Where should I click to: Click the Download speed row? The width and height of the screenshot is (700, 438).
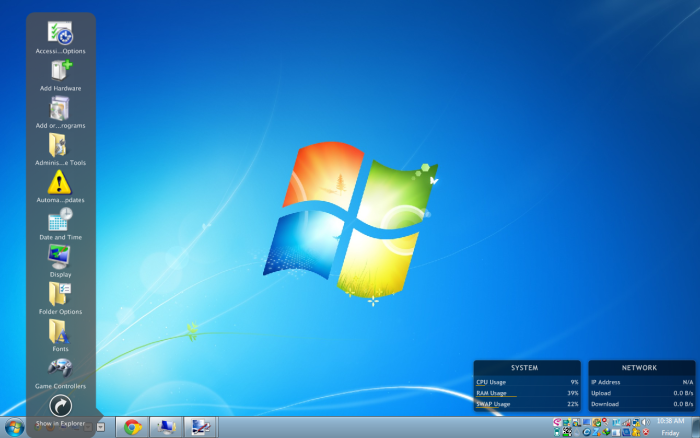pyautogui.click(x=642, y=404)
